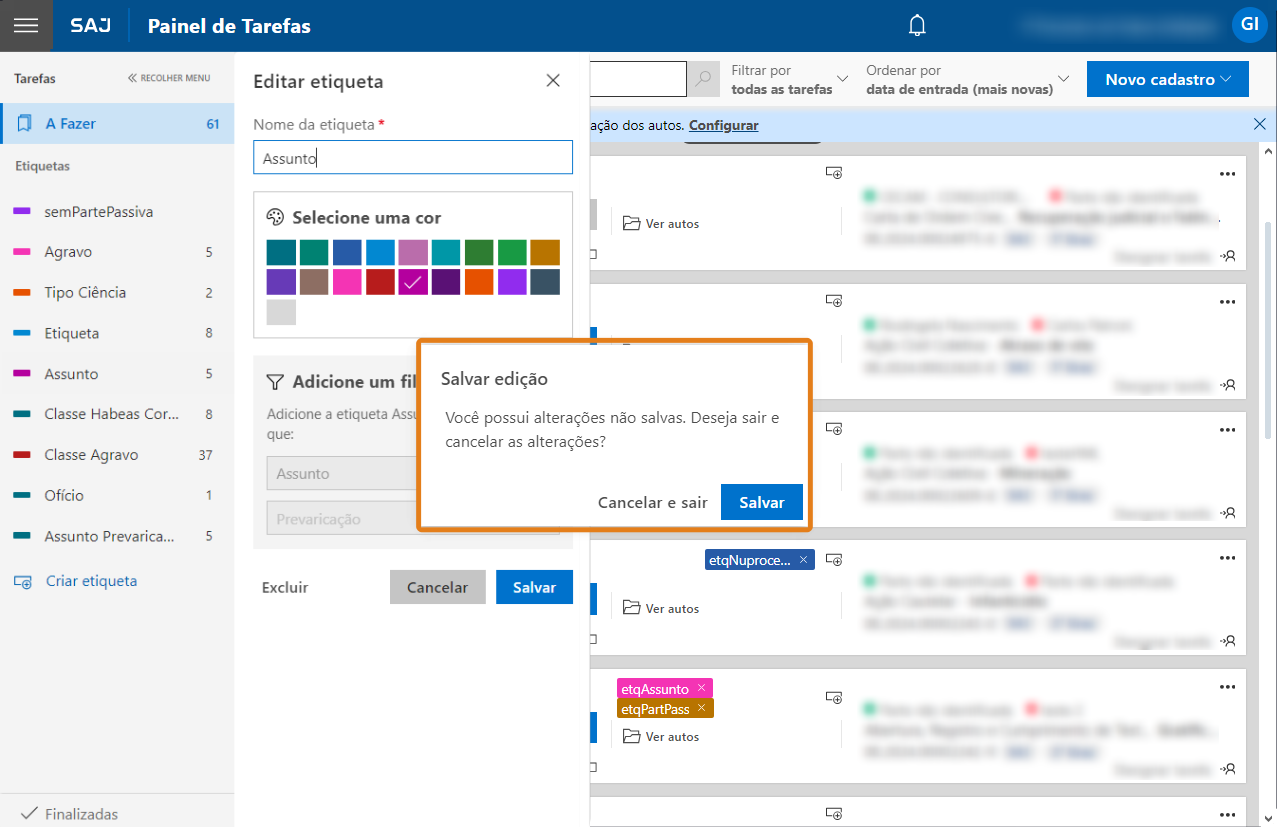Click the Nome da etiqueta field
1277x827 pixels.
(413, 158)
